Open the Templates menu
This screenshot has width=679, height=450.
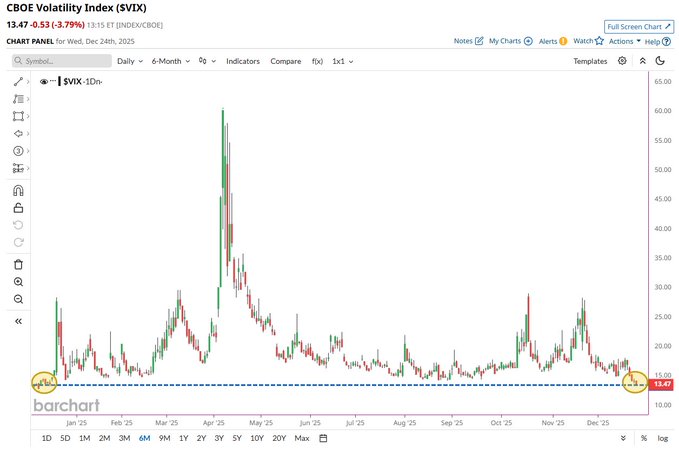coord(590,61)
